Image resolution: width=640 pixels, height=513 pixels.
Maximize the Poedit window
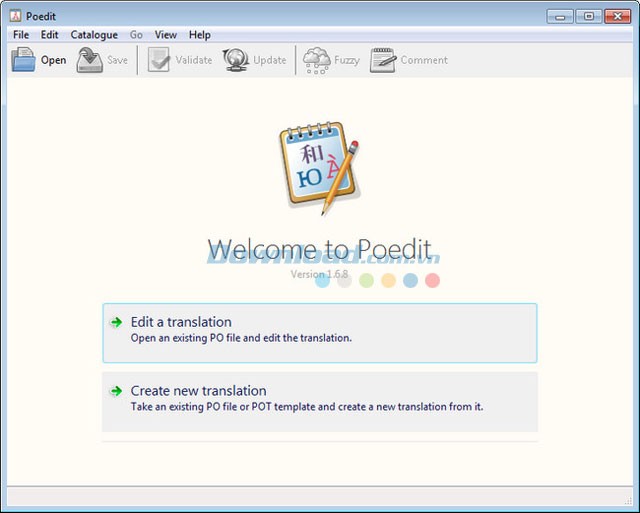click(588, 15)
